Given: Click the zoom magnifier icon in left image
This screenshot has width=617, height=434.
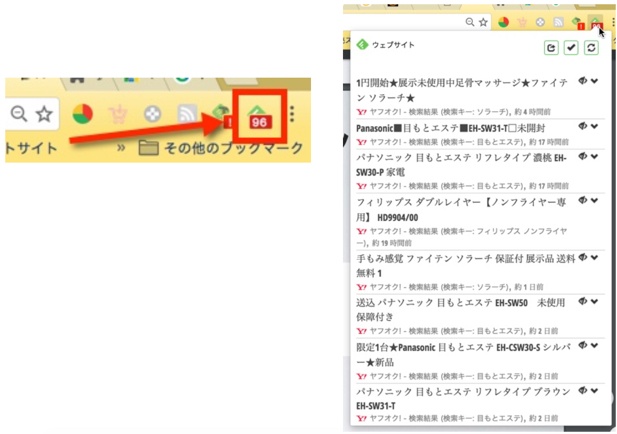Looking at the screenshot, I should pos(18,114).
